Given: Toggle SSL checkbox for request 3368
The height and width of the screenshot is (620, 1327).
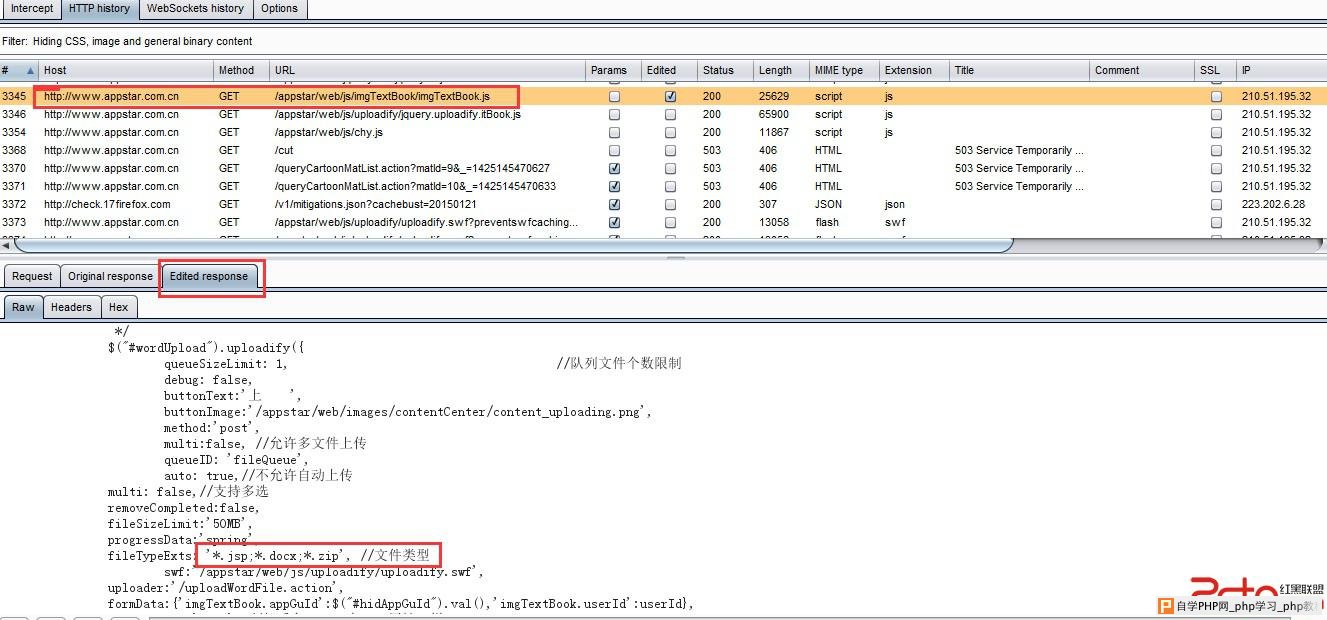Looking at the screenshot, I should pyautogui.click(x=1216, y=151).
